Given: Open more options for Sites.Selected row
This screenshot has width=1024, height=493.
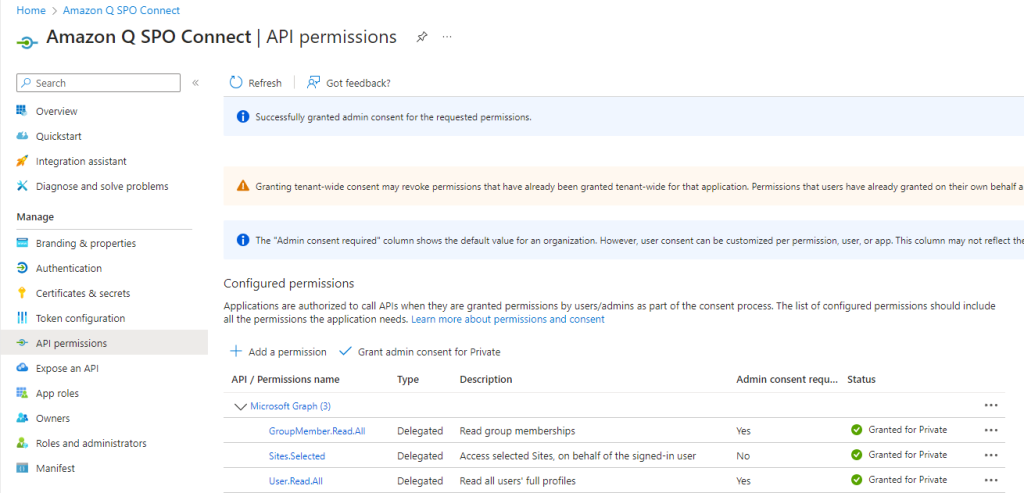Looking at the screenshot, I should pyautogui.click(x=991, y=455).
